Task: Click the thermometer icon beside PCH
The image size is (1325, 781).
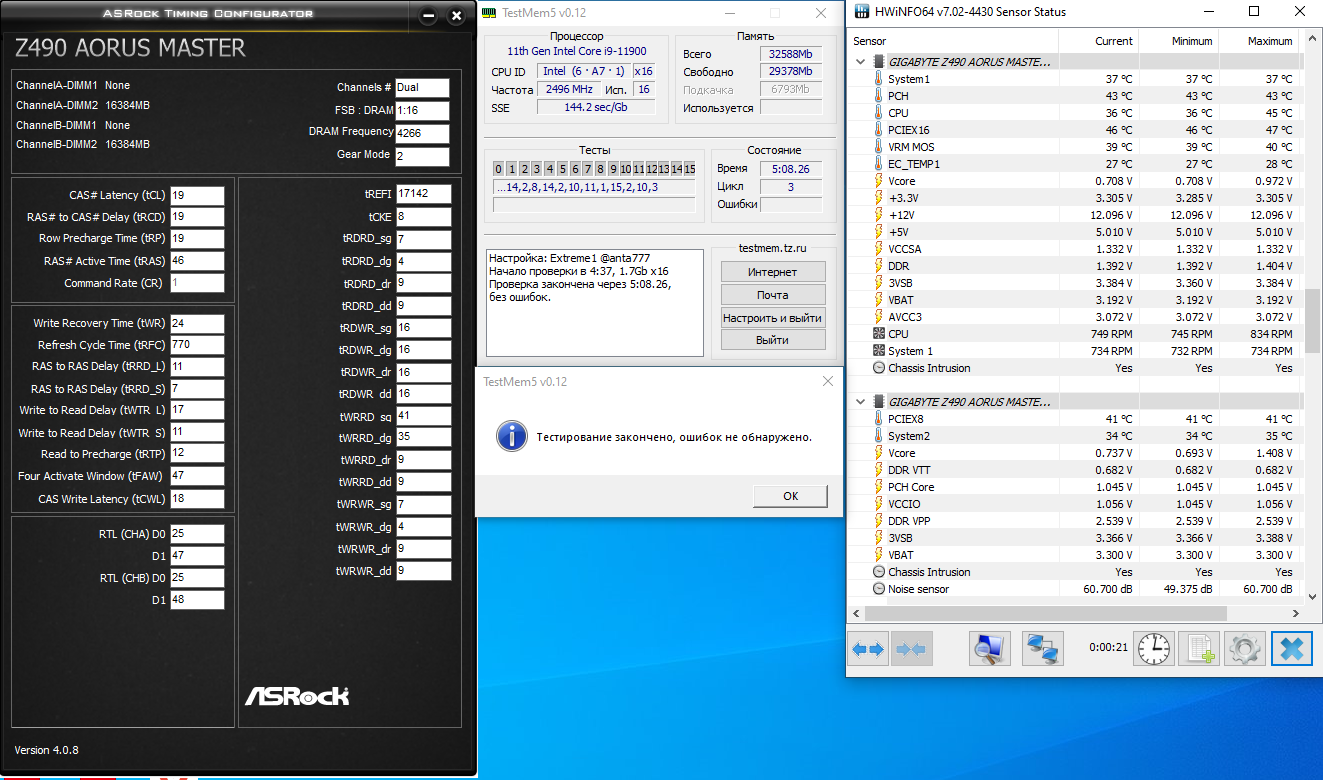Action: [x=878, y=96]
